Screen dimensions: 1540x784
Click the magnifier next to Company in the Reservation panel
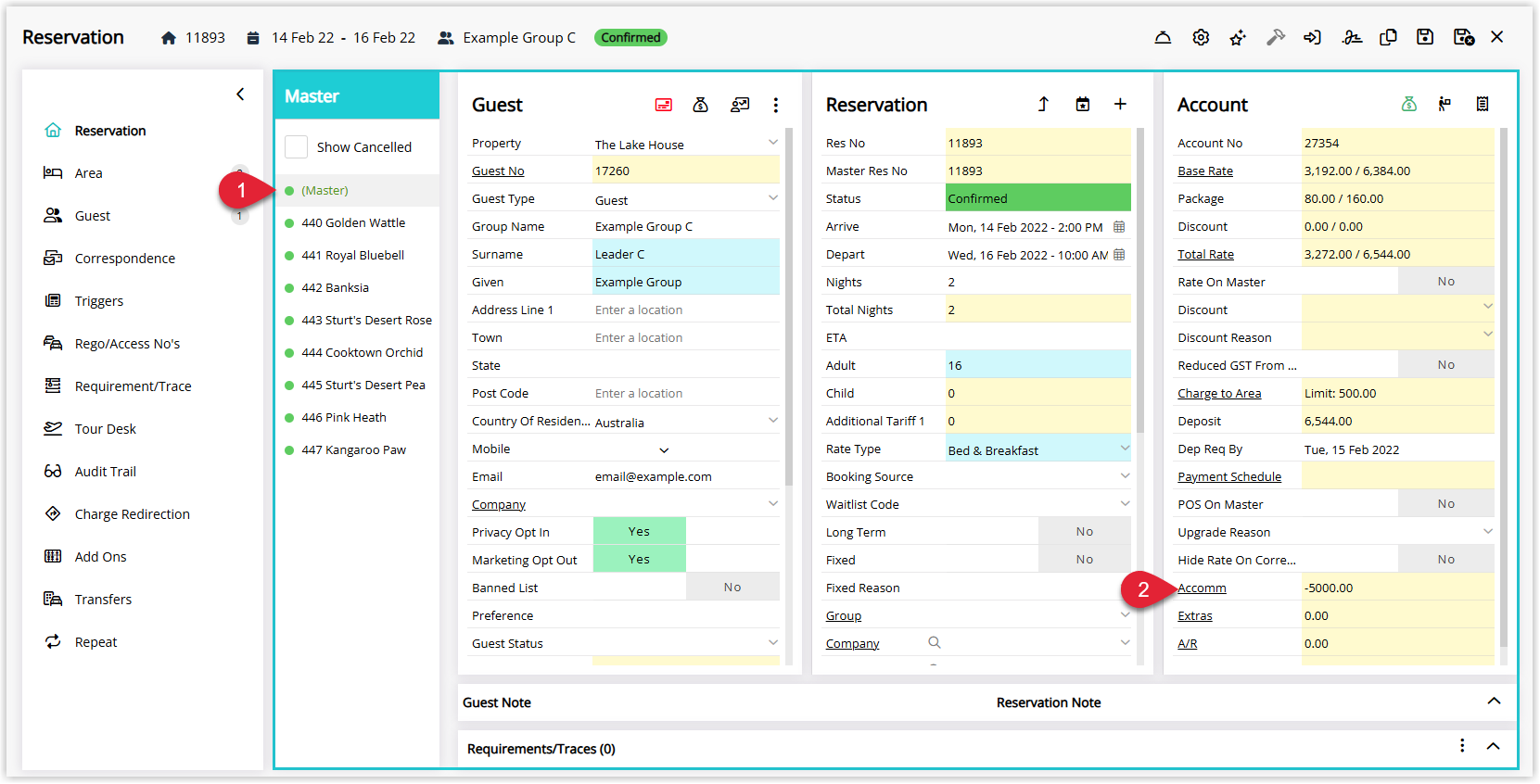click(x=935, y=643)
